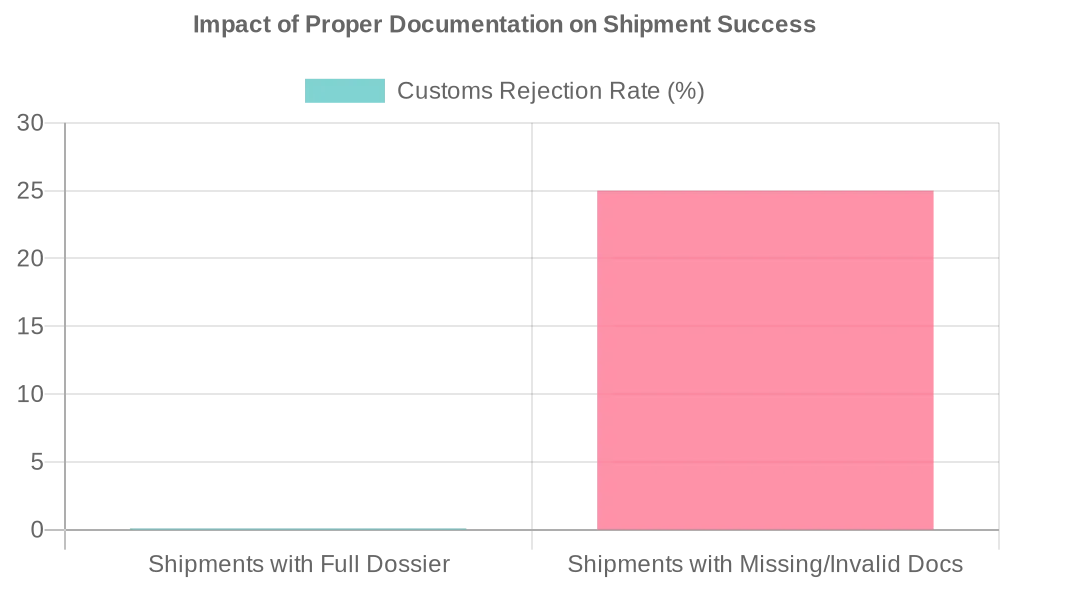Viewport: 1085px width, 602px height.
Task: Click the Shipments with Full Dossier label
Action: (x=299, y=564)
